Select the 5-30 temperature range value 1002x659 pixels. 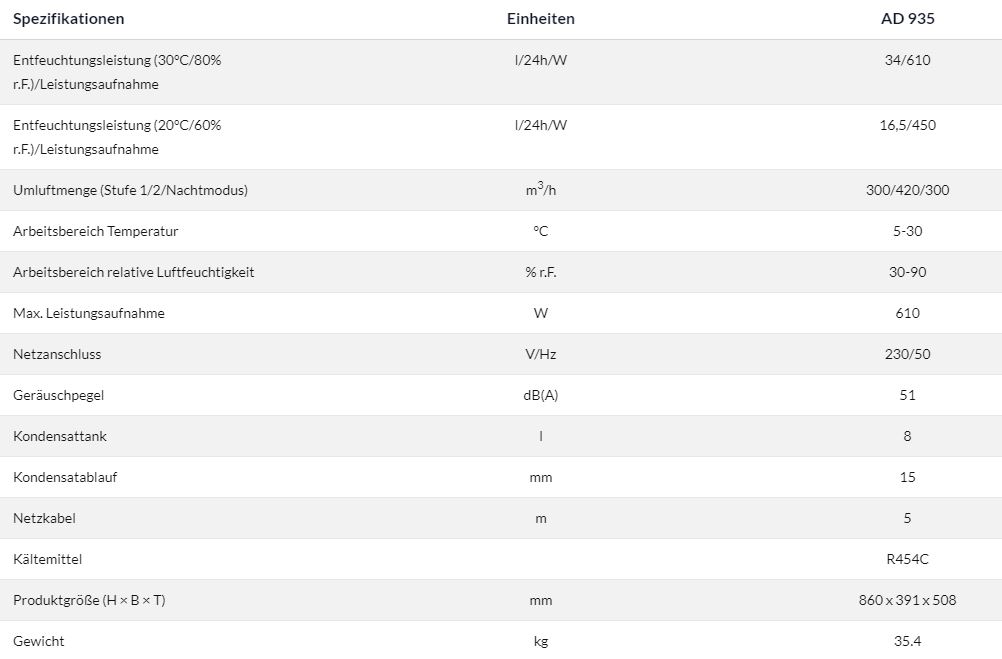click(x=907, y=231)
